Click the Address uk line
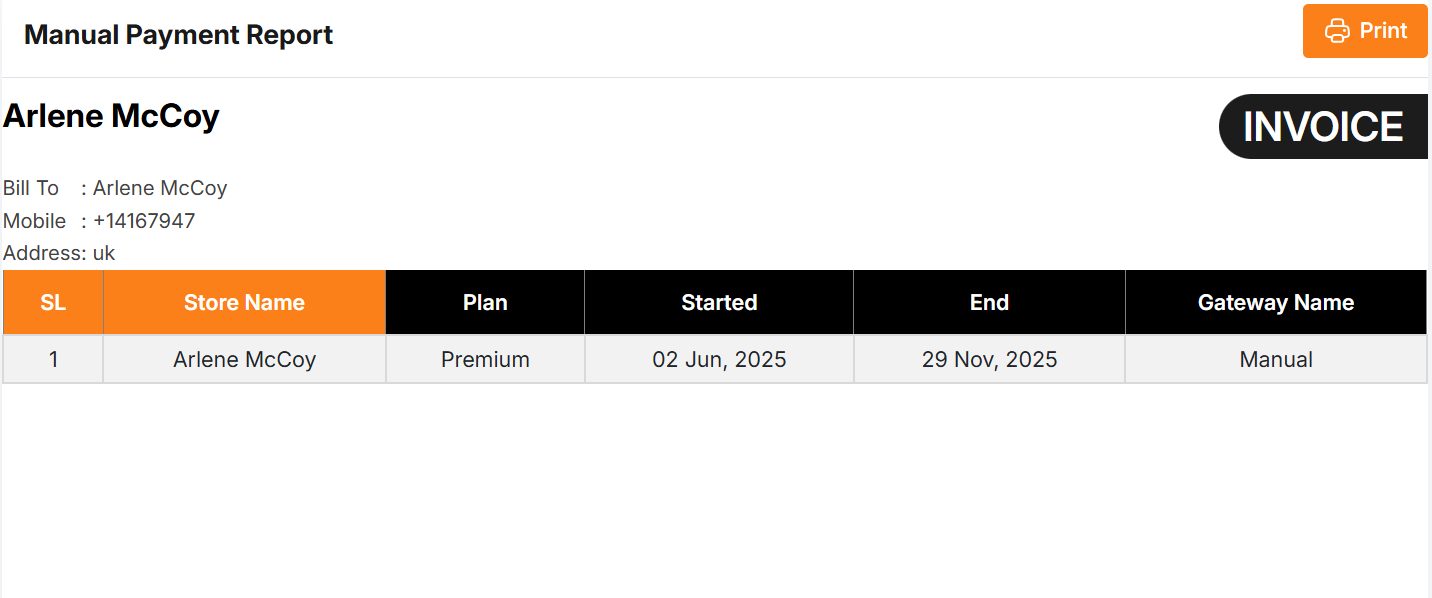The width and height of the screenshot is (1432, 598). coord(59,253)
